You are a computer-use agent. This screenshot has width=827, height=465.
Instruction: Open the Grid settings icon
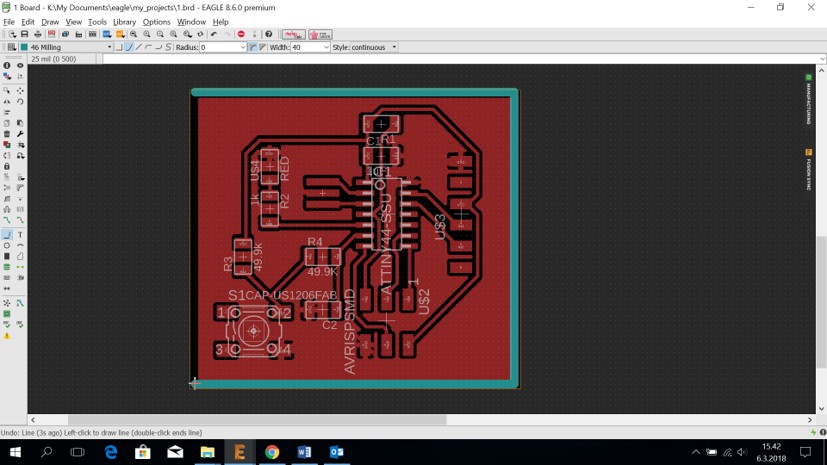(x=11, y=47)
